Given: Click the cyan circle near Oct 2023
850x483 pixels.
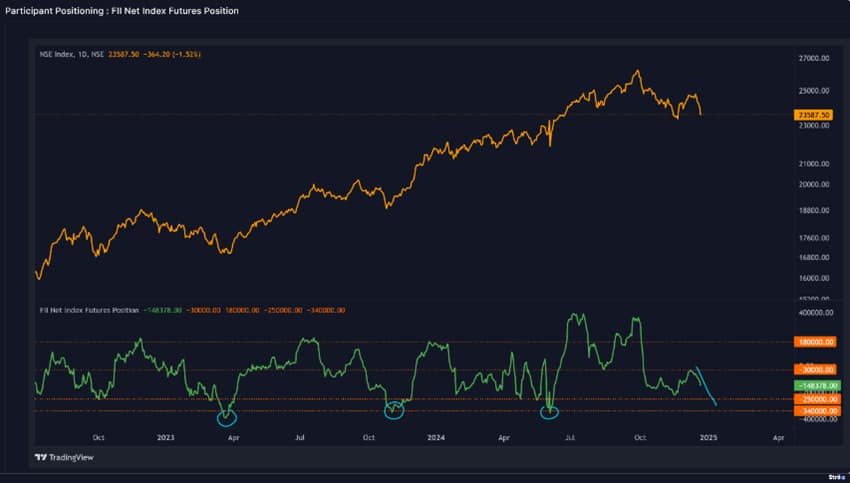Looking at the screenshot, I should [x=396, y=408].
